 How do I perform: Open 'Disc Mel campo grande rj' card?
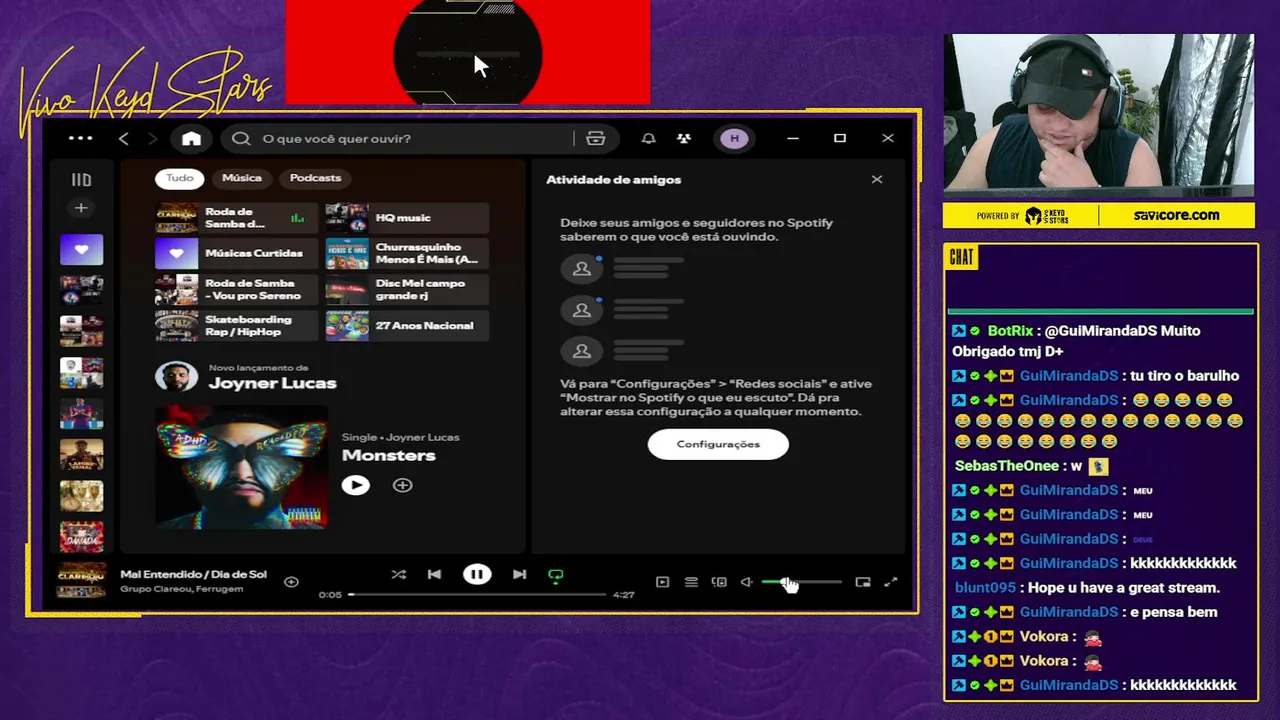tap(407, 290)
